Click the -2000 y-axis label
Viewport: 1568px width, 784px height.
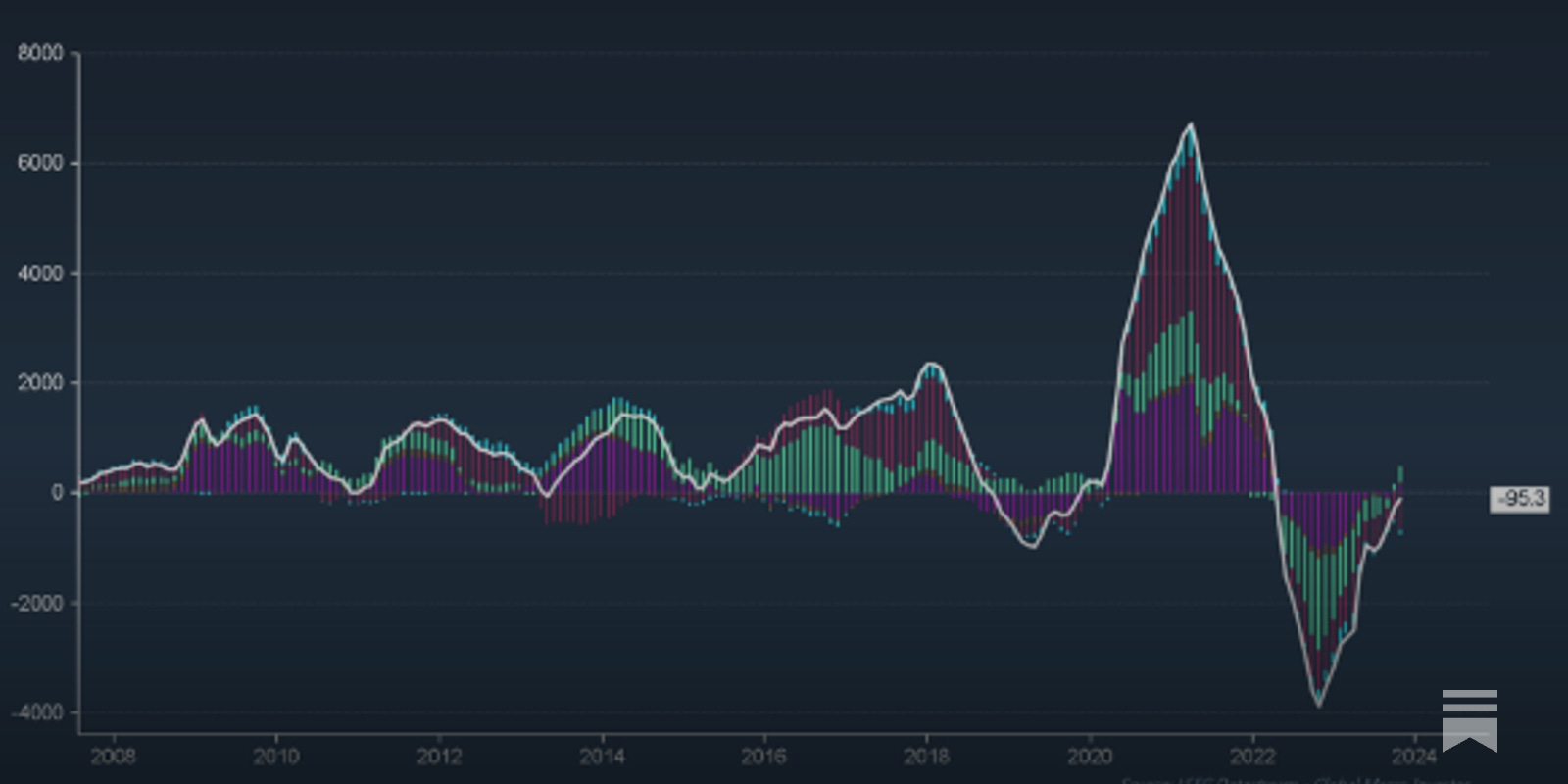pyautogui.click(x=37, y=603)
